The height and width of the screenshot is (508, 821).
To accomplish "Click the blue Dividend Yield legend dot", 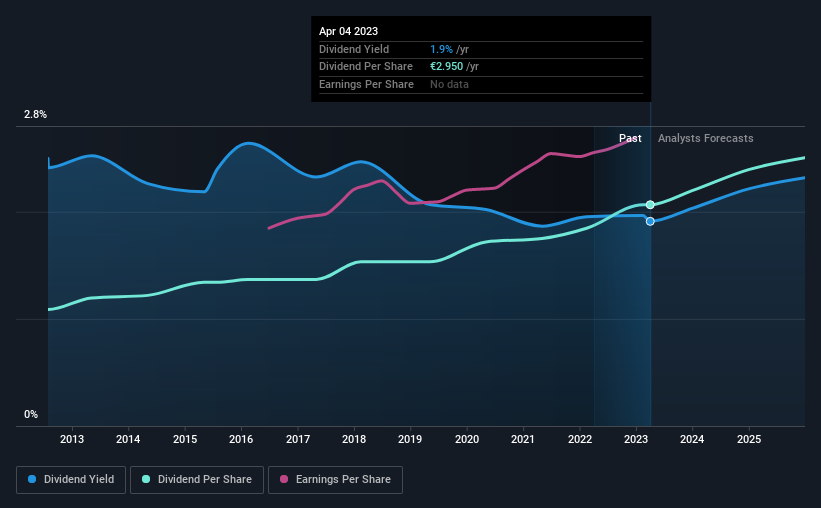I will 32,479.
